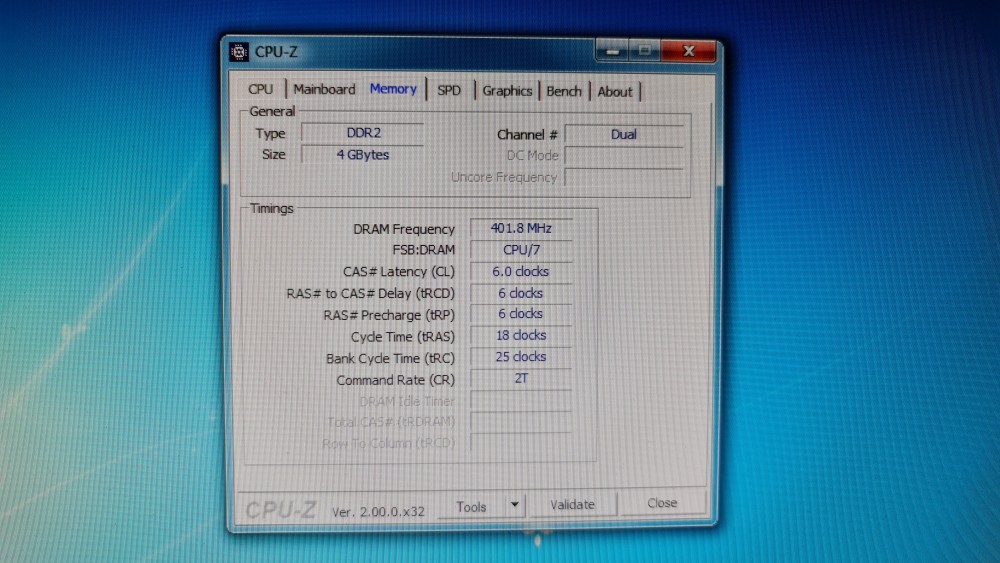
Task: Click the tRP 6 clocks value
Action: coord(521,314)
